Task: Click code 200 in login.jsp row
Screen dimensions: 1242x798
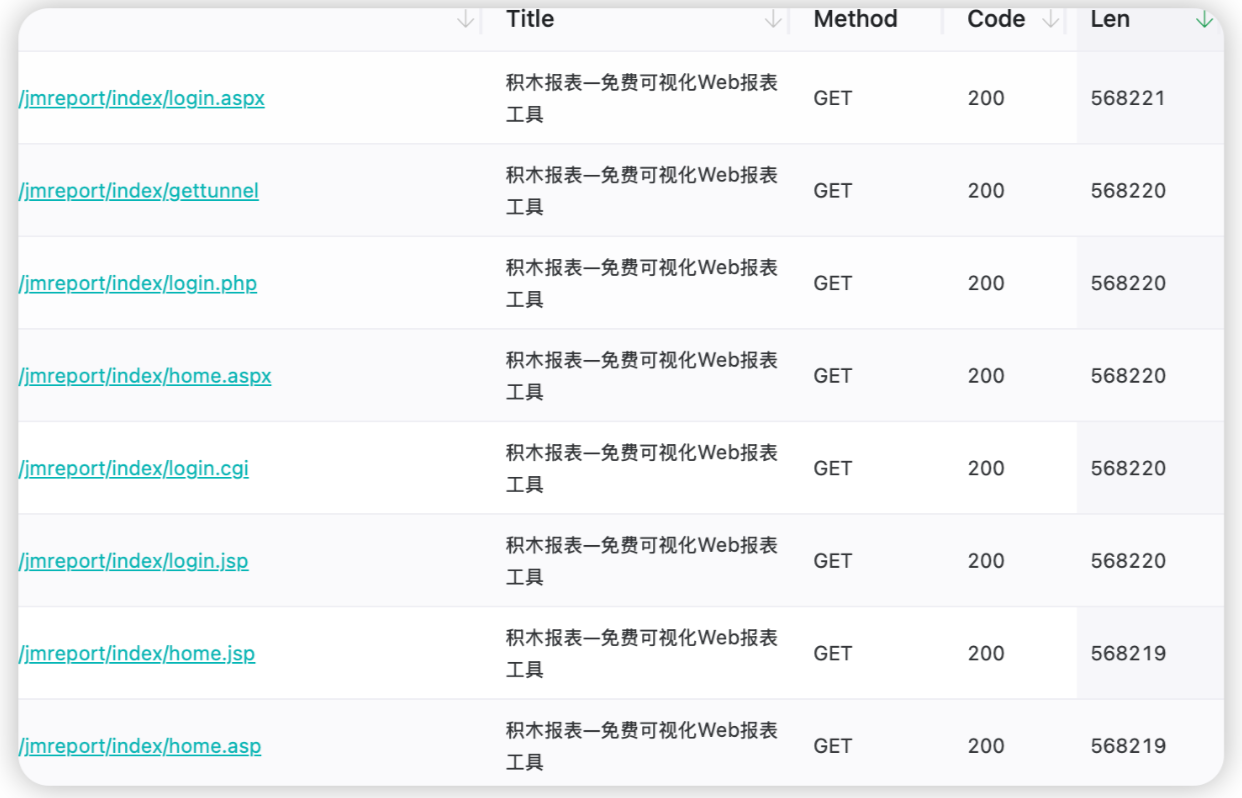Action: 986,561
